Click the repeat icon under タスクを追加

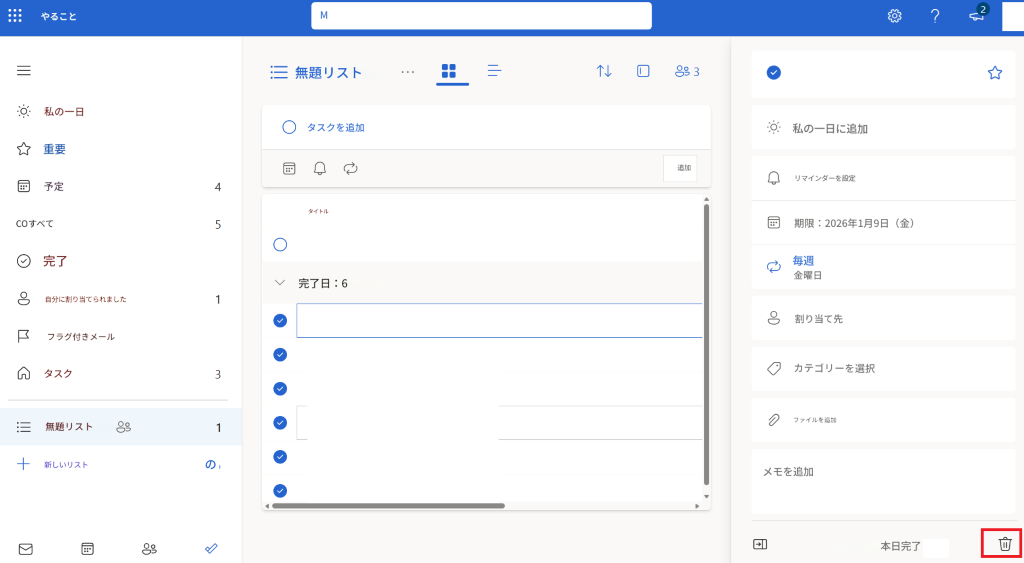point(351,169)
